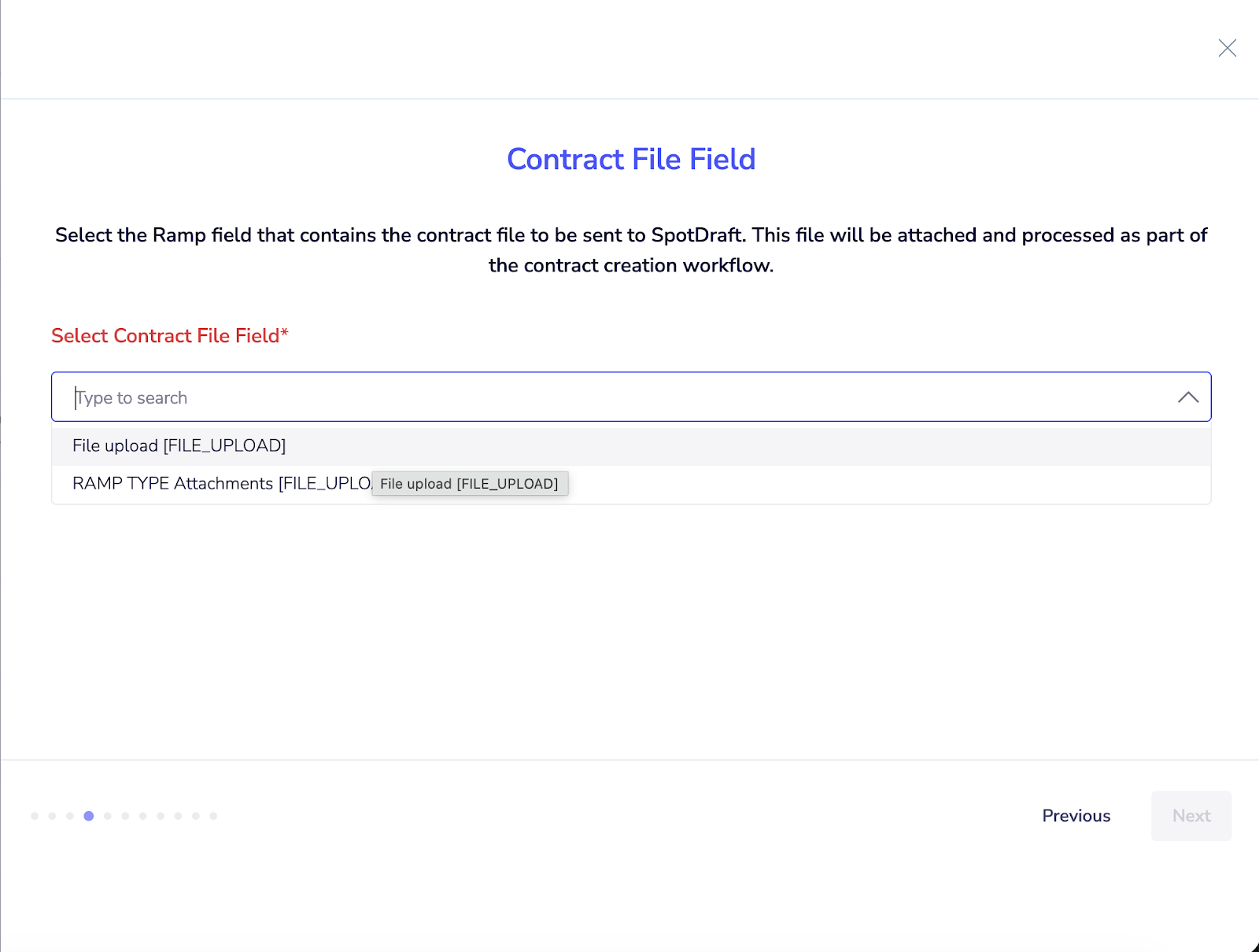Go to the tenth step dot
Image resolution: width=1259 pixels, height=952 pixels.
[196, 816]
